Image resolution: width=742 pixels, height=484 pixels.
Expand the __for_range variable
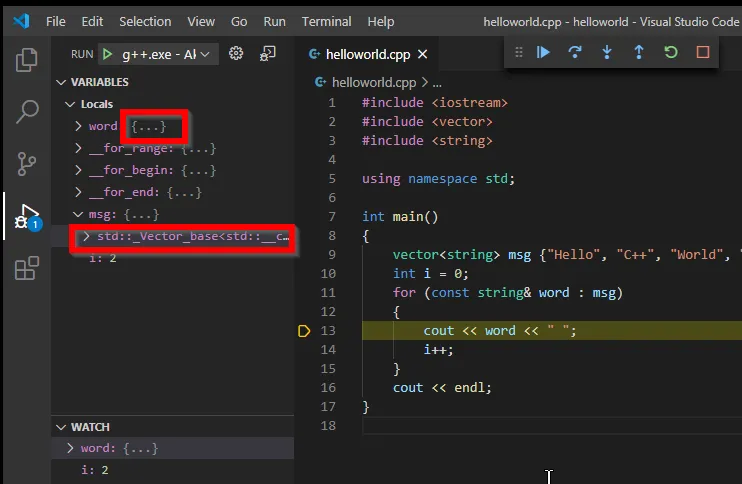[78, 148]
